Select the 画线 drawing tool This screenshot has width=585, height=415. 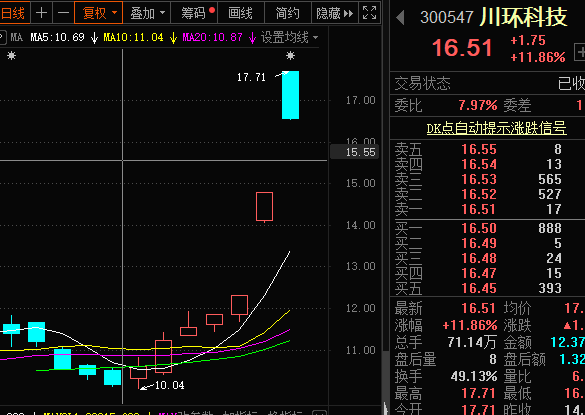(241, 13)
